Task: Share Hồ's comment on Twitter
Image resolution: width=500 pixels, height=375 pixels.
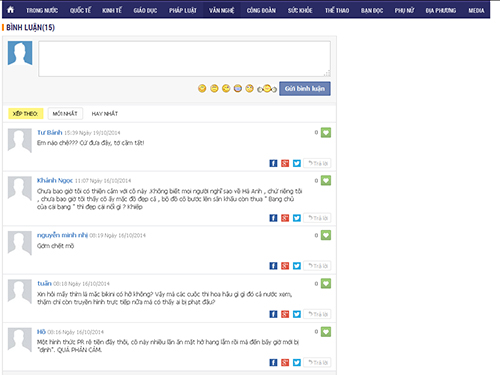Action: (x=297, y=362)
